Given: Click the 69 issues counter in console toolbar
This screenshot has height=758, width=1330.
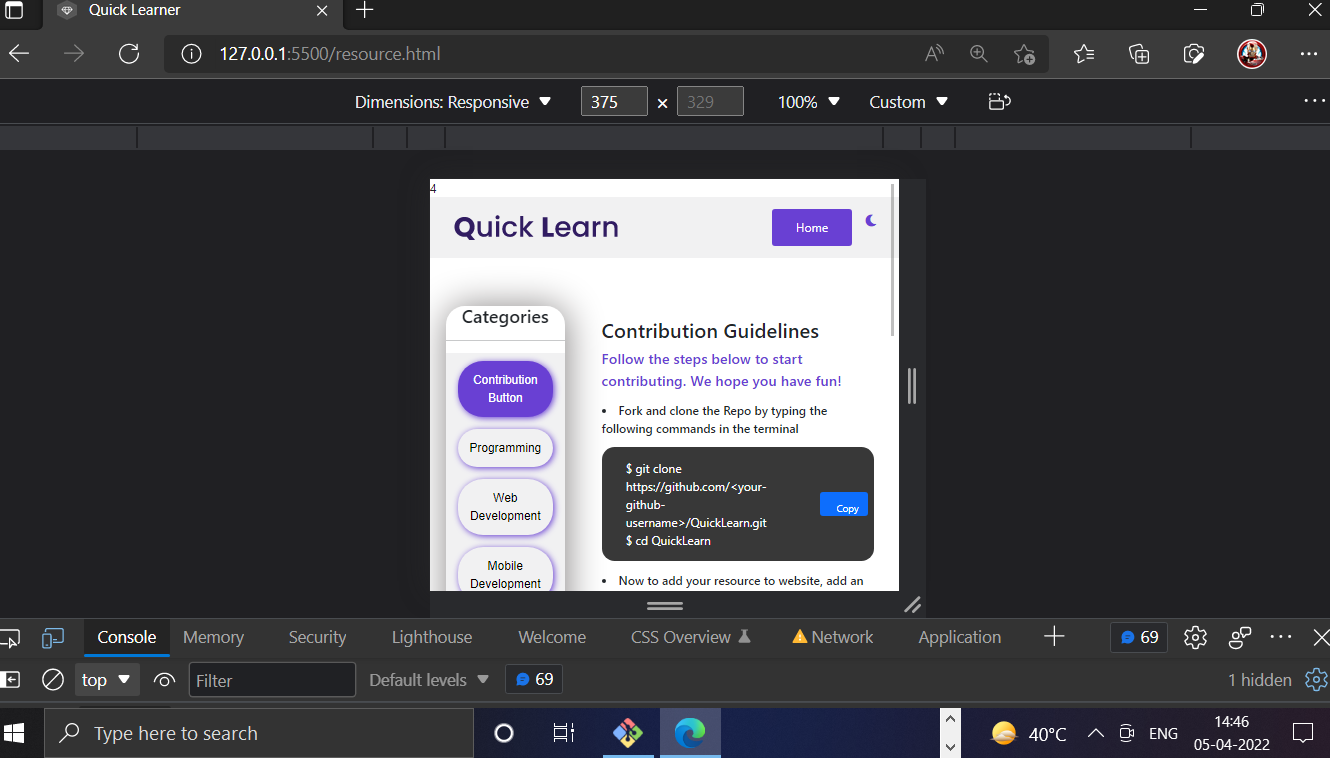Looking at the screenshot, I should pyautogui.click(x=534, y=680).
